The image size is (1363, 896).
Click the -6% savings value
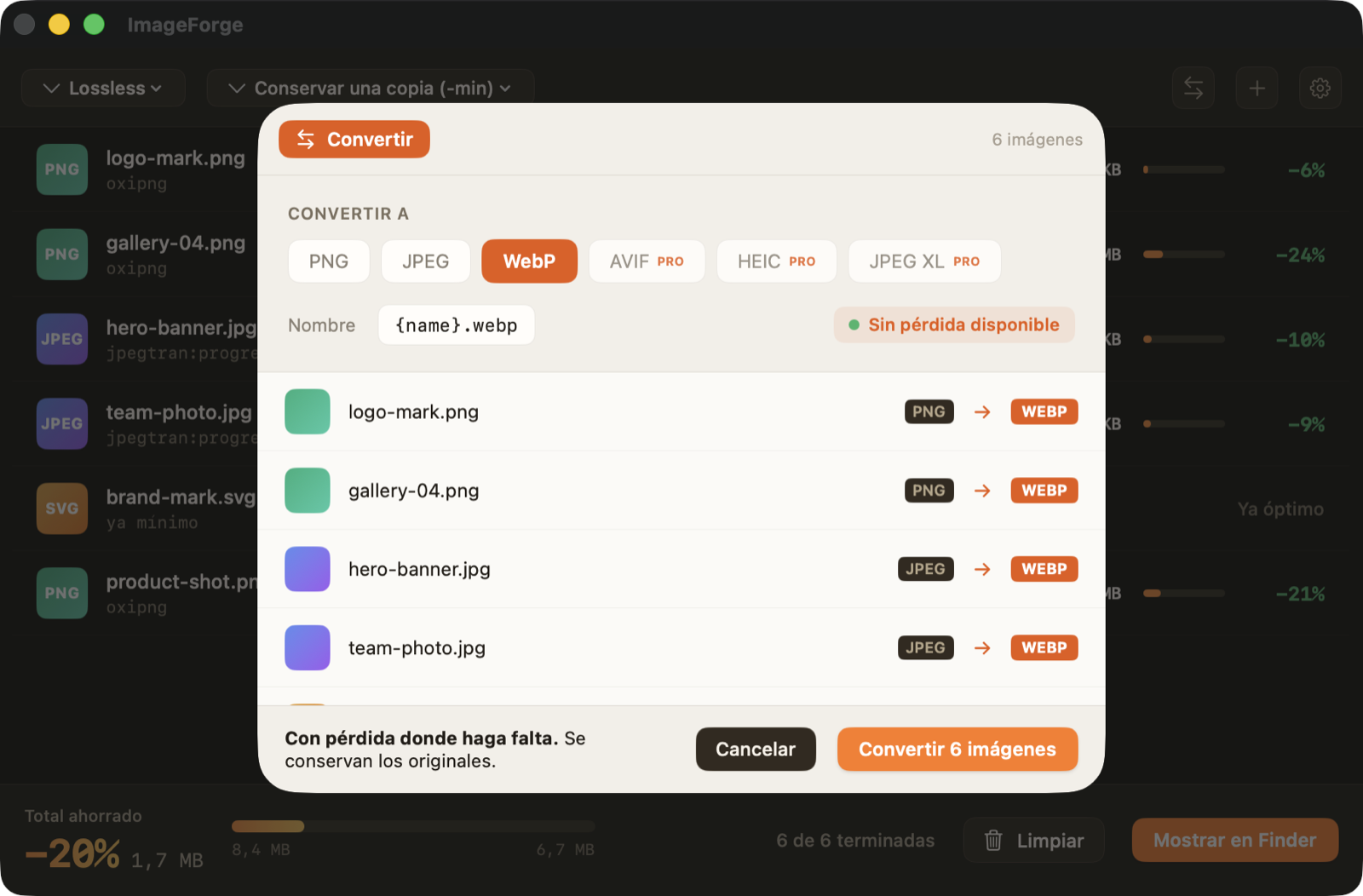(x=1307, y=170)
